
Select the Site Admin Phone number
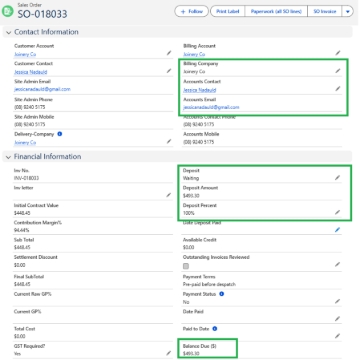point(30,107)
